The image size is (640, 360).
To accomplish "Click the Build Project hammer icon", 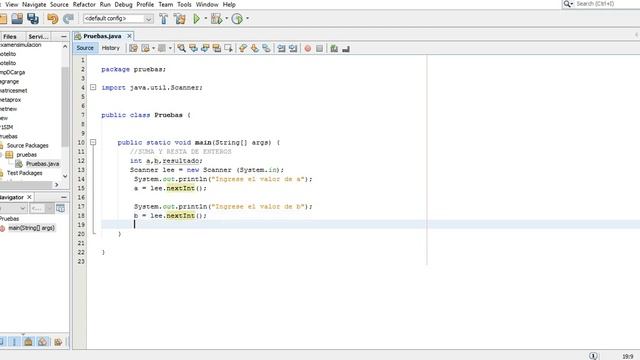I will tap(163, 18).
